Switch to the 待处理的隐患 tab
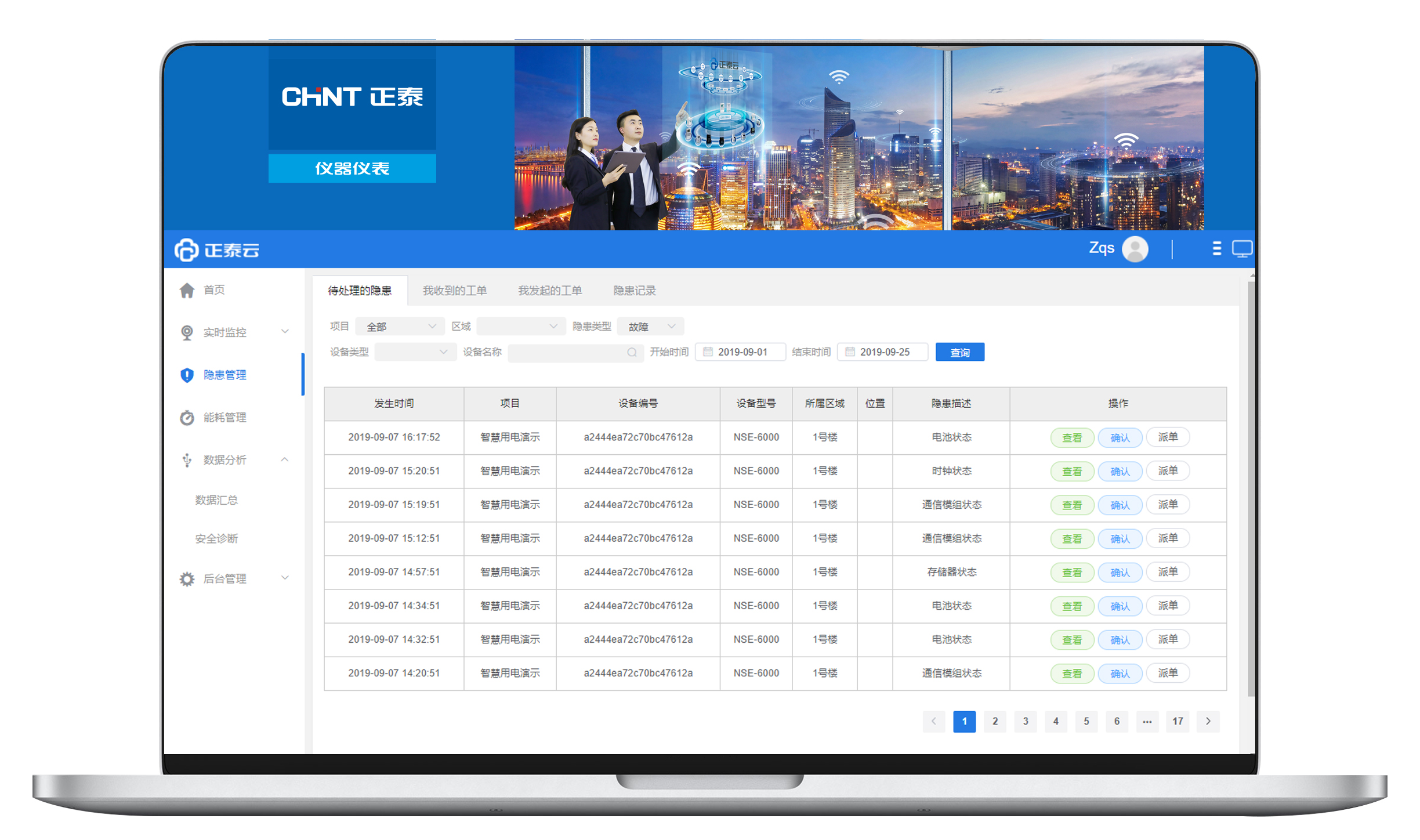Image resolution: width=1420 pixels, height=840 pixels. point(360,290)
